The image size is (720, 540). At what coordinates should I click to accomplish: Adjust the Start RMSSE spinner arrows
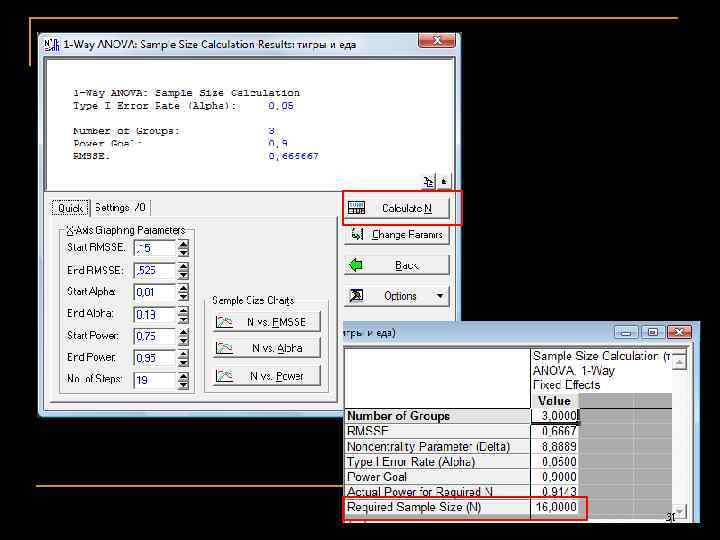coord(183,248)
